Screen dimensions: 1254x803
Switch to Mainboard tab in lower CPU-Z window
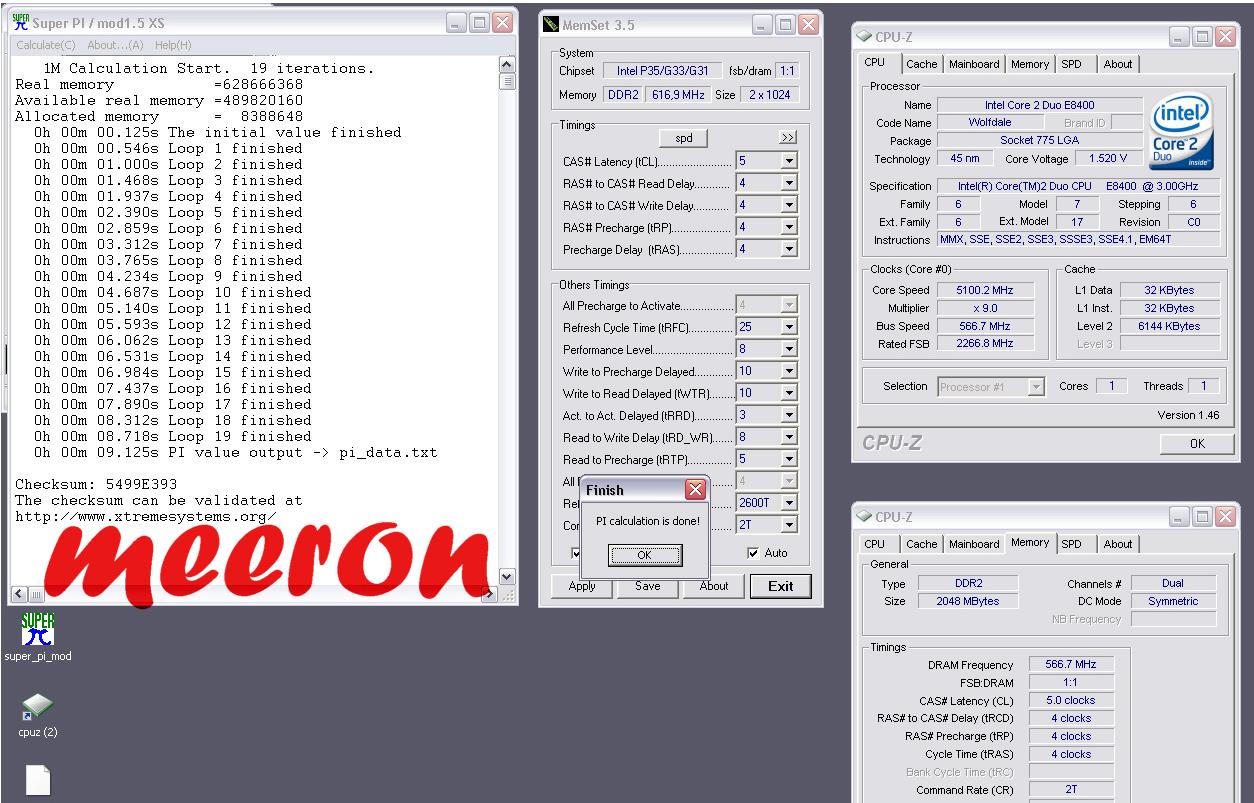pyautogui.click(x=974, y=544)
